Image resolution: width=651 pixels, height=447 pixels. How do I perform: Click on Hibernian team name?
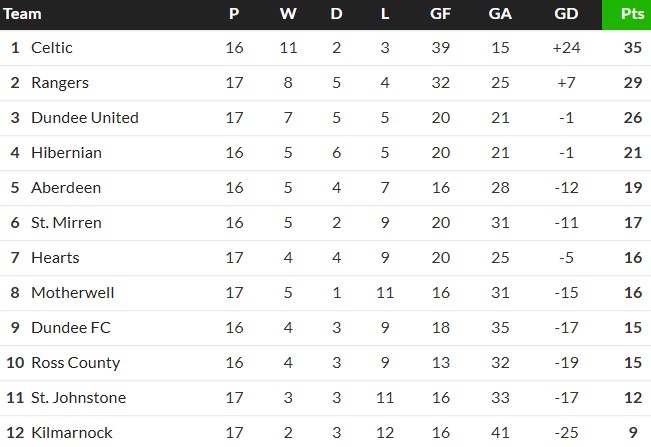[66, 153]
